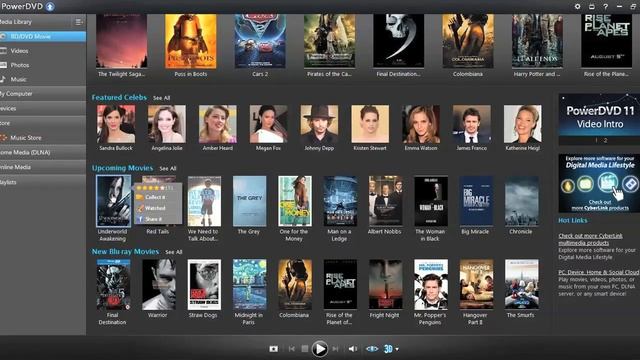Viewport: 640px width, 360px height.
Task: Open Fright Night Blu-ray poster
Action: (385, 284)
